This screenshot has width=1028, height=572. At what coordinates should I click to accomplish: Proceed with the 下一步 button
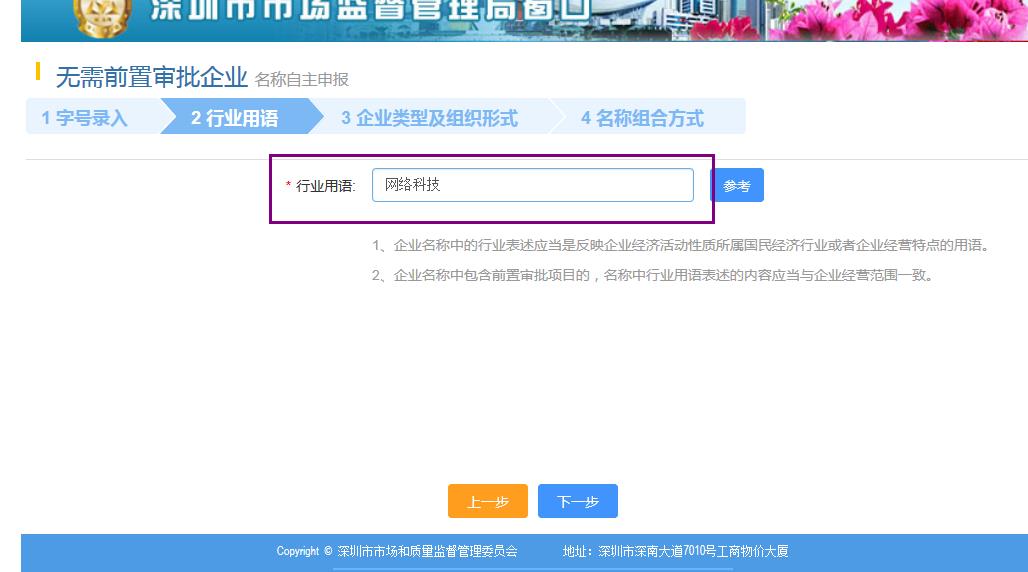point(577,501)
